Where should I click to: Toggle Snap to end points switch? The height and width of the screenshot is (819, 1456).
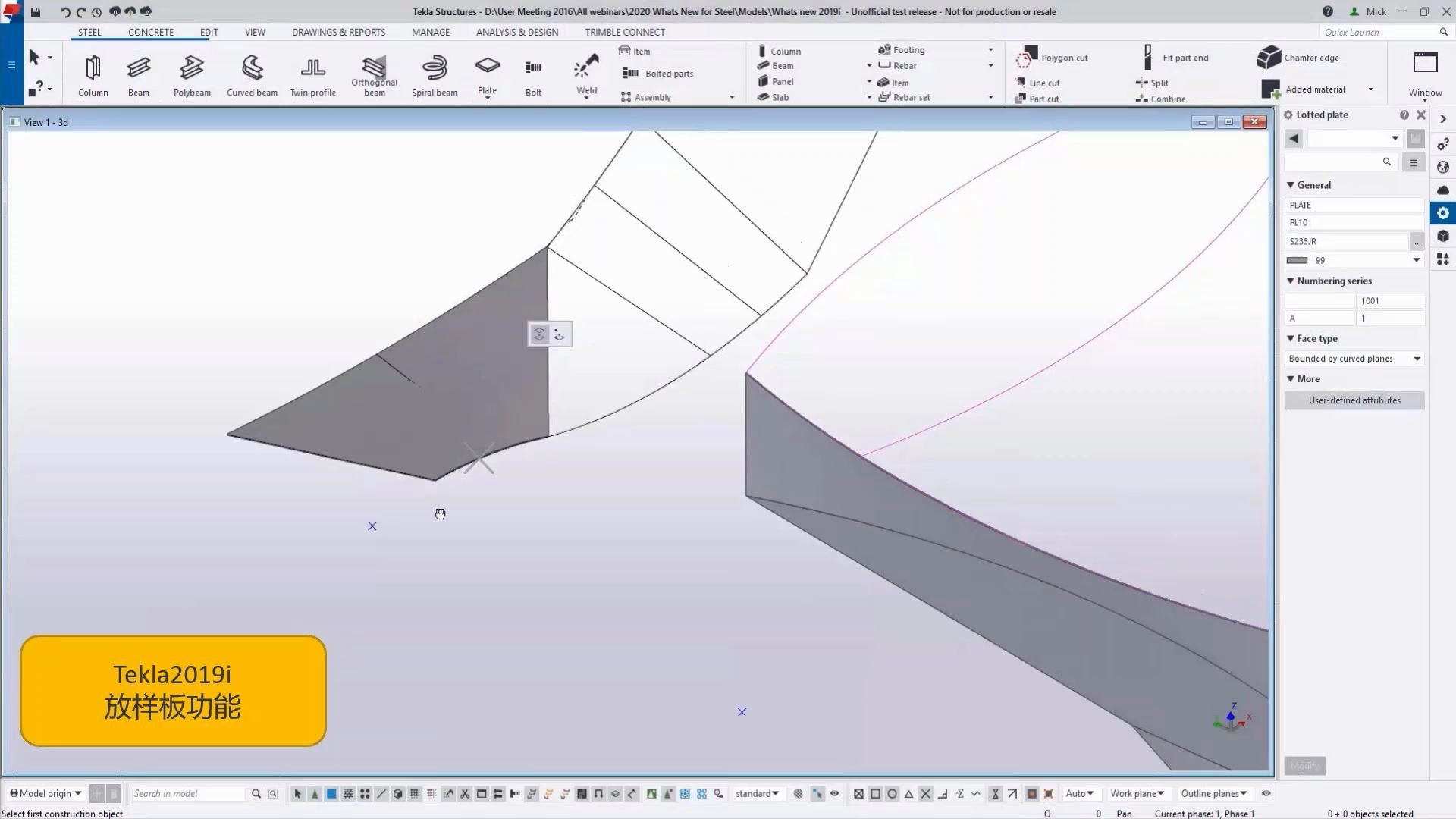[875, 793]
